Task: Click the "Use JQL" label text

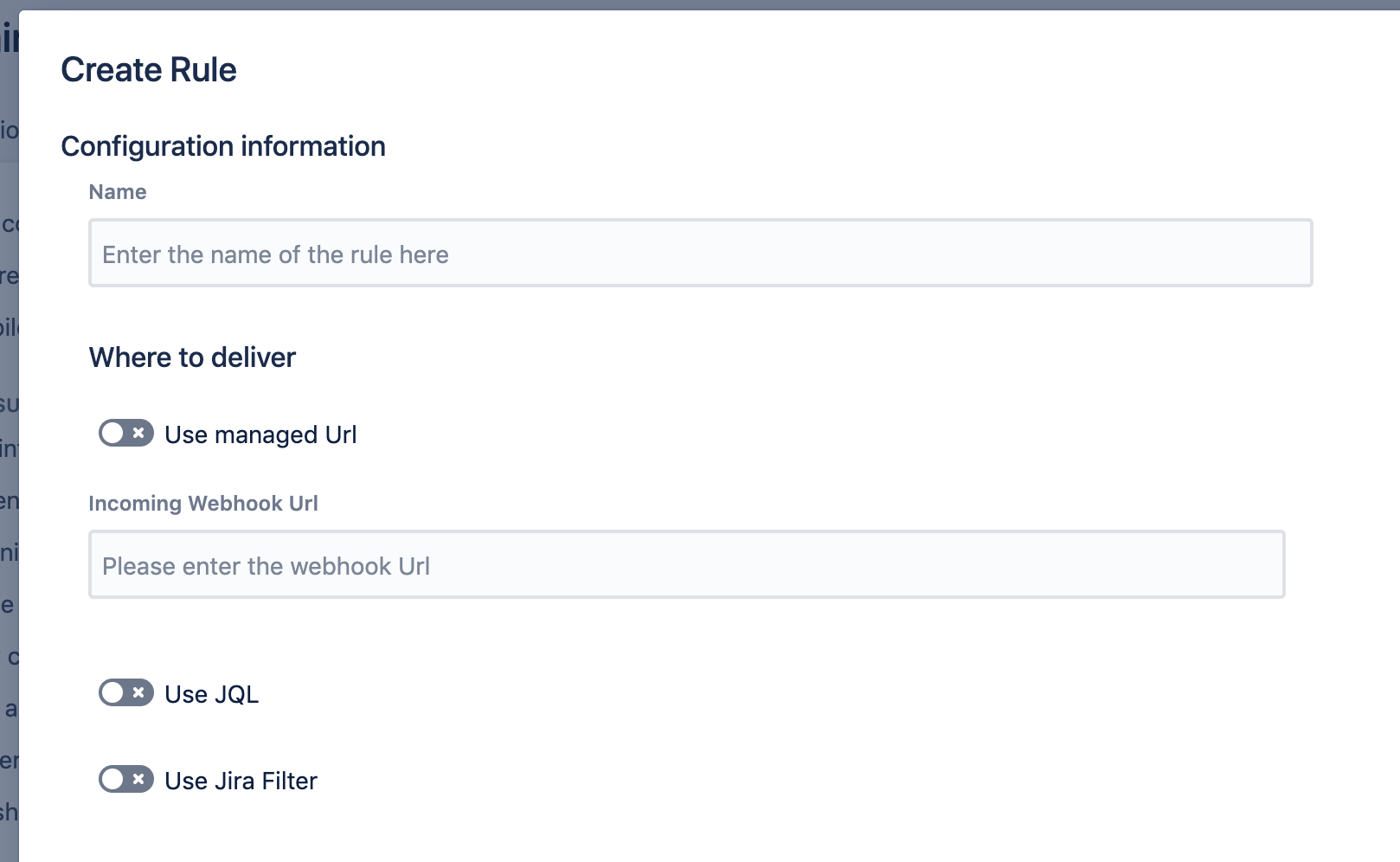Action: 212,694
